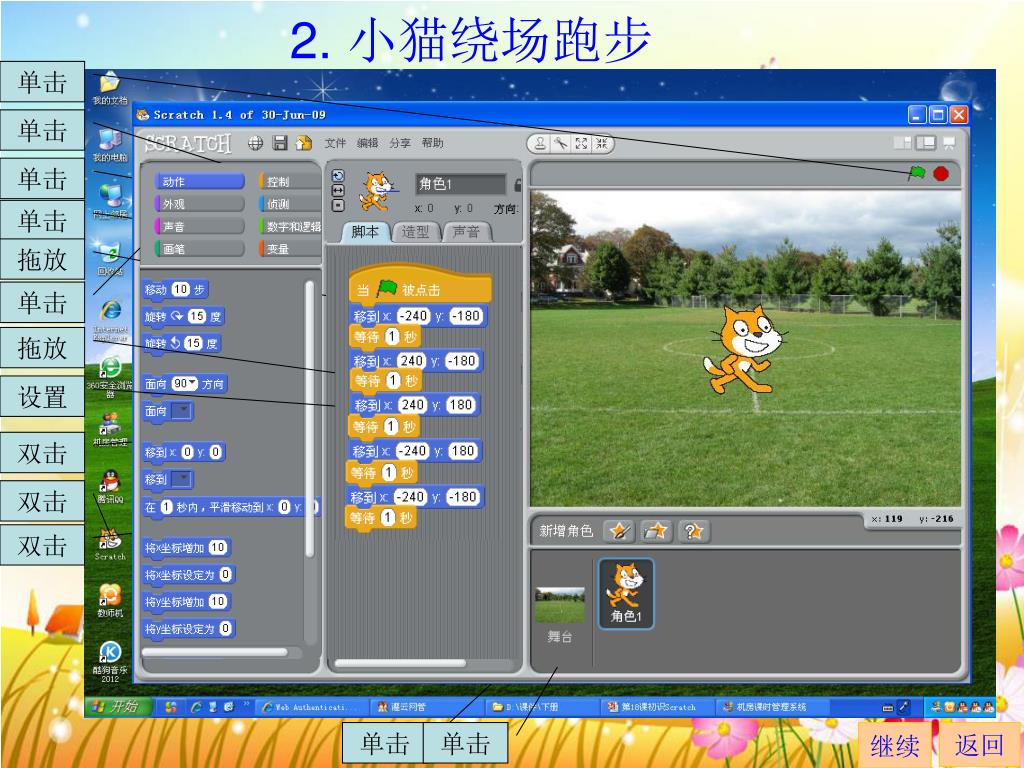Set rotation style to left-right flip
1024x768 pixels.
pos(338,191)
